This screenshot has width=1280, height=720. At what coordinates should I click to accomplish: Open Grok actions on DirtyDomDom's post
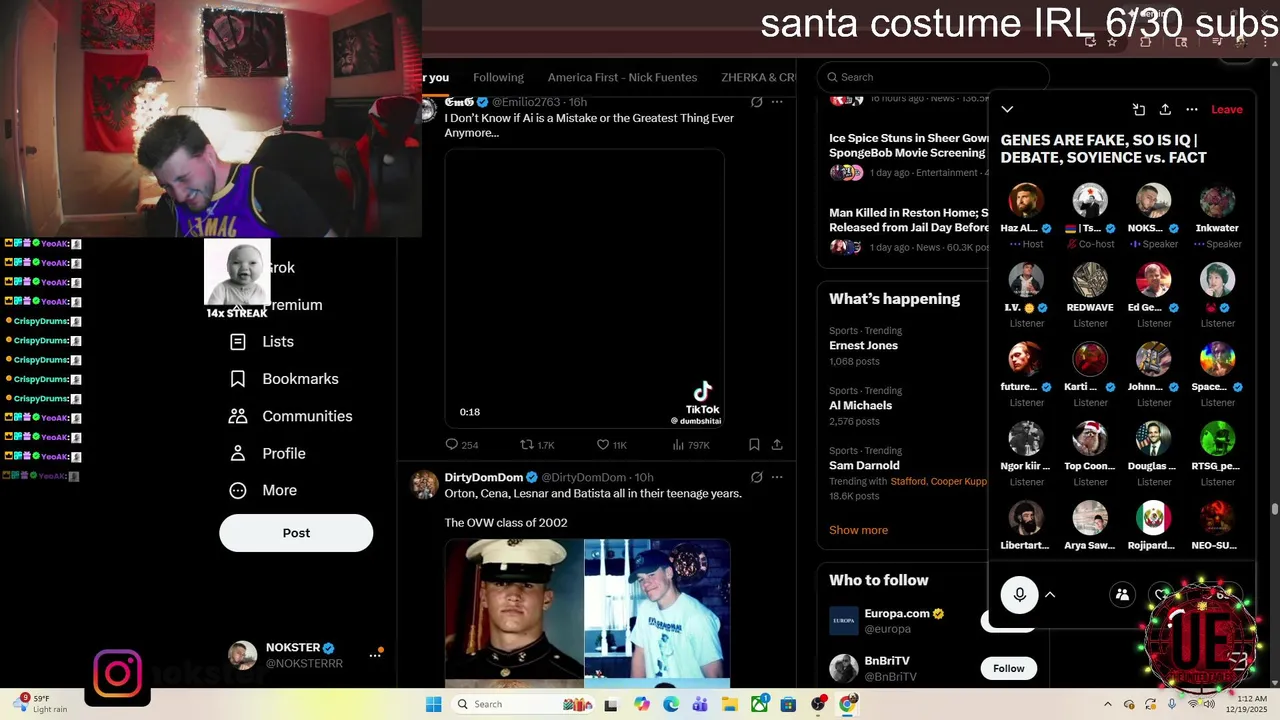pos(757,477)
